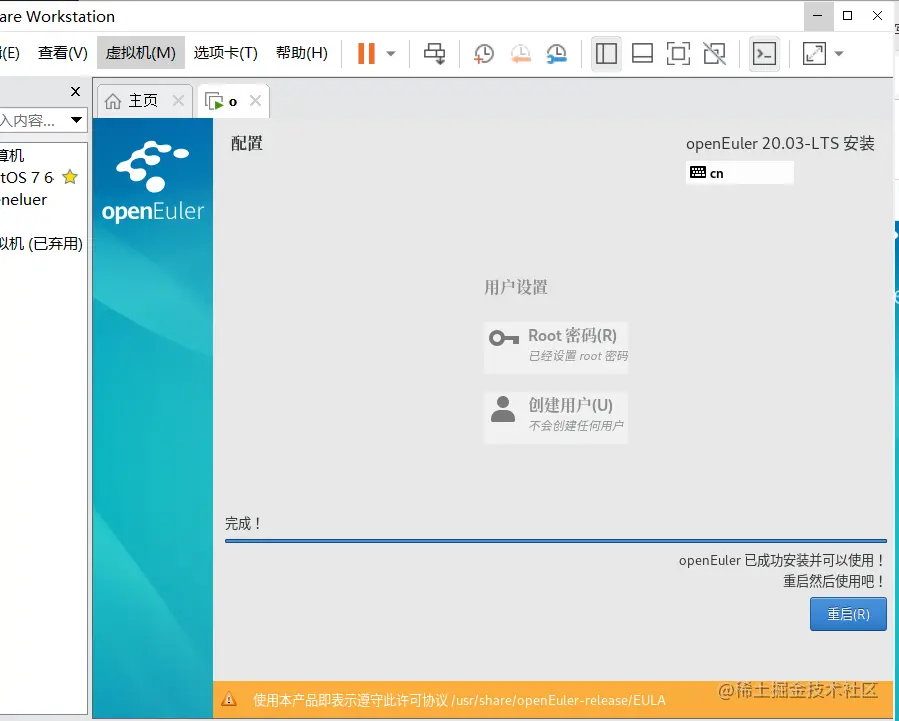Open the power options dropdown arrow beside pause
This screenshot has height=721, width=899.
[391, 54]
